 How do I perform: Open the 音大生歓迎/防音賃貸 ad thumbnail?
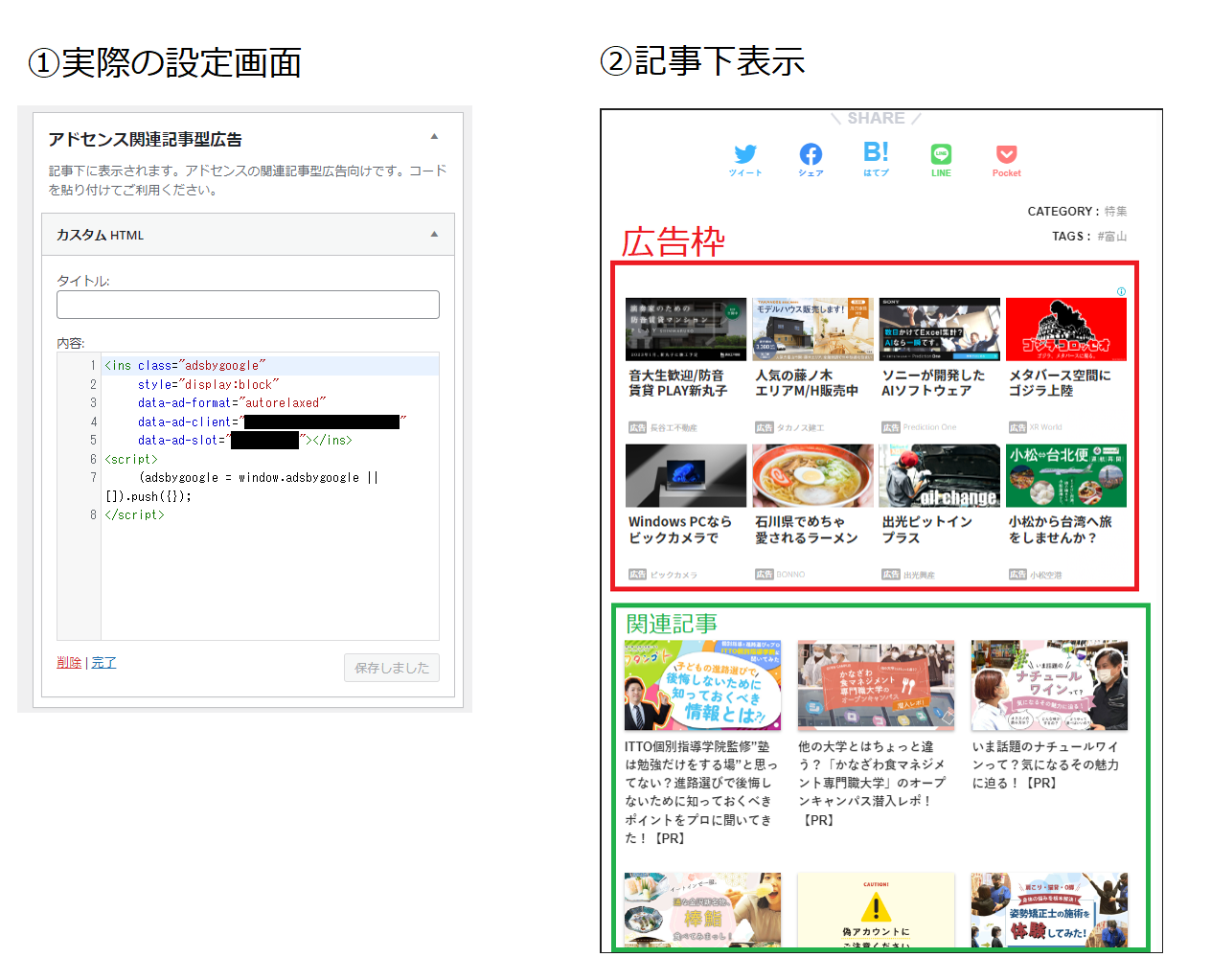[x=686, y=329]
